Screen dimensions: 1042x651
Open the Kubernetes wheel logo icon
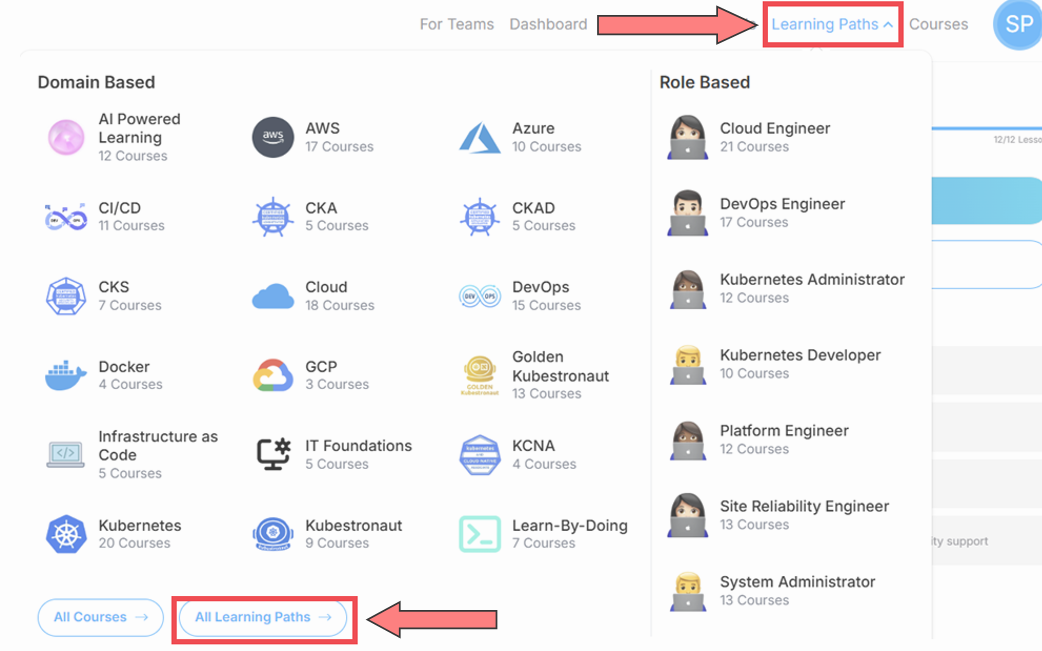coord(66,534)
